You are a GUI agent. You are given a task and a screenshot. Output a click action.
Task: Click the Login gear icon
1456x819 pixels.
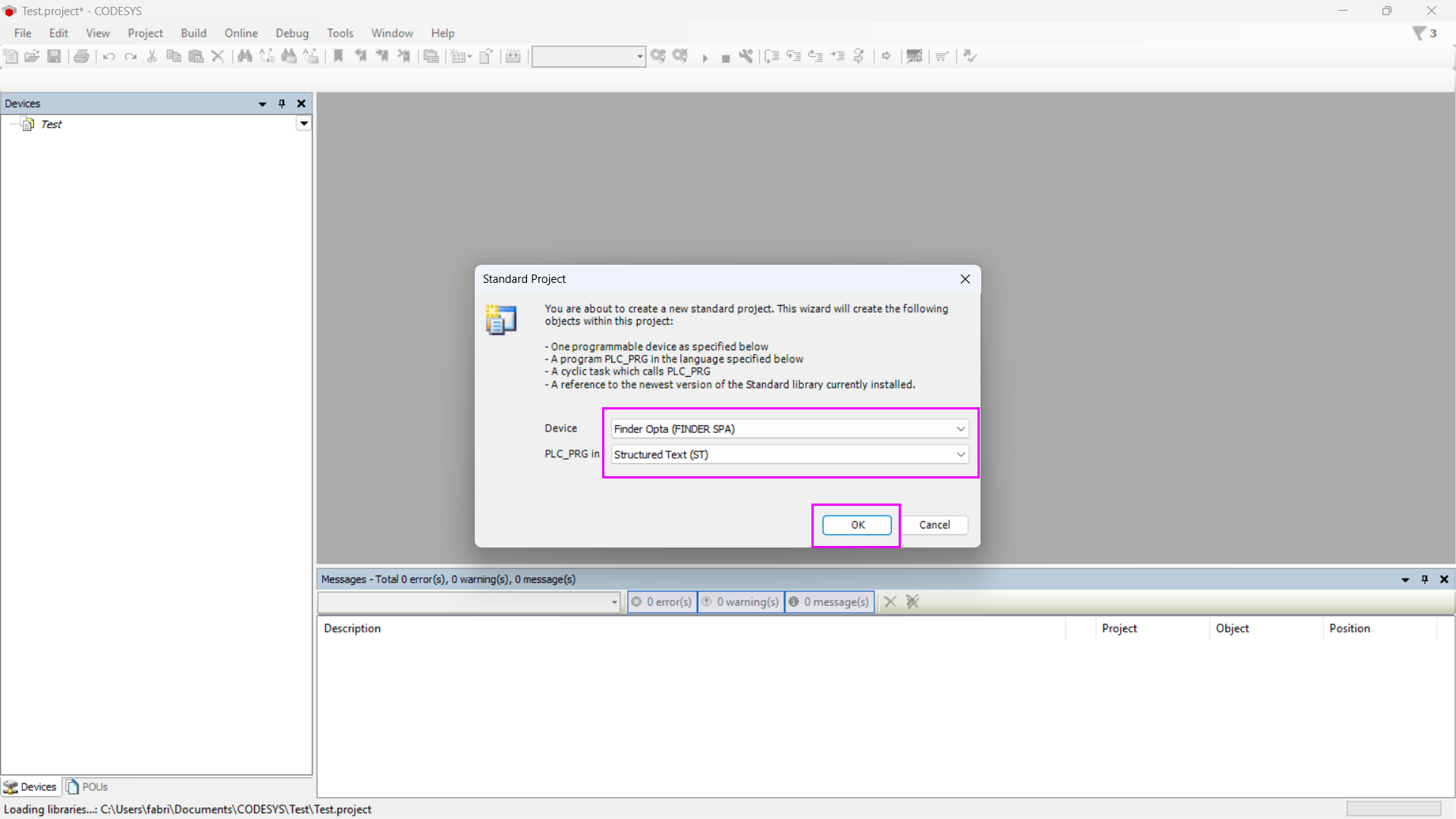click(657, 56)
